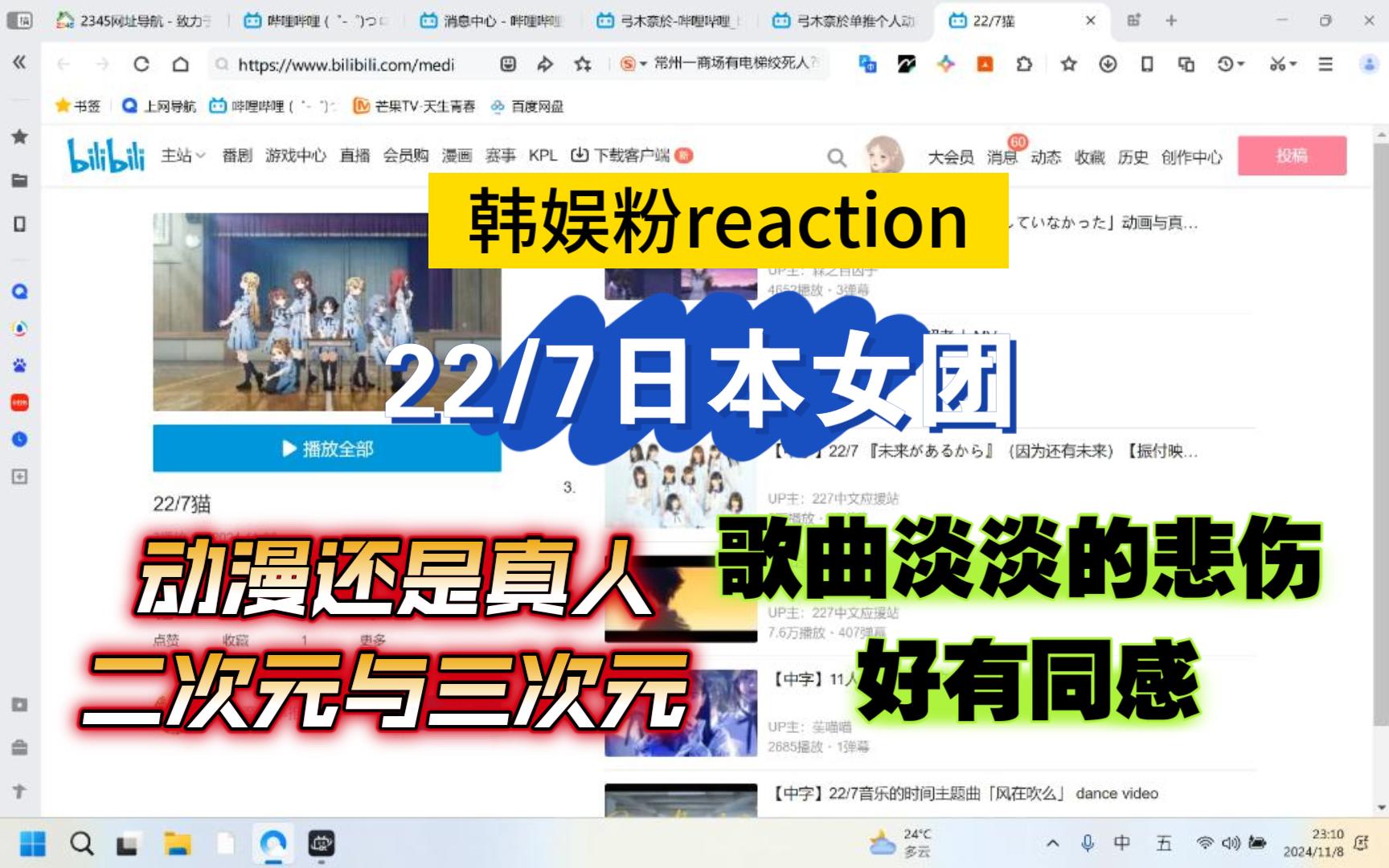Open File Explorer in taskbar
Screen dimensions: 1389x868
177,844
